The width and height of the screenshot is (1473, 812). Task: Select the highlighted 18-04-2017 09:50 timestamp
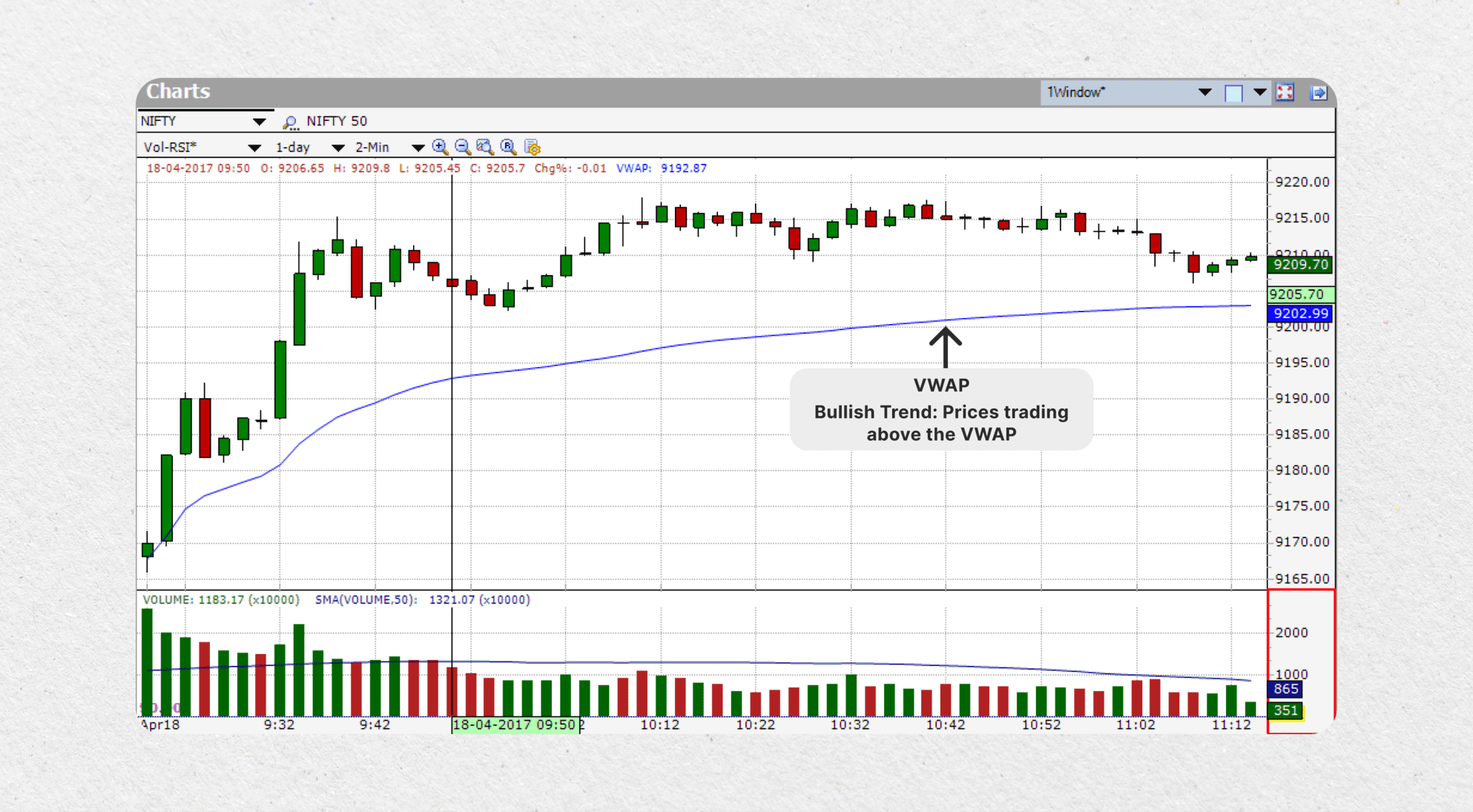point(517,724)
